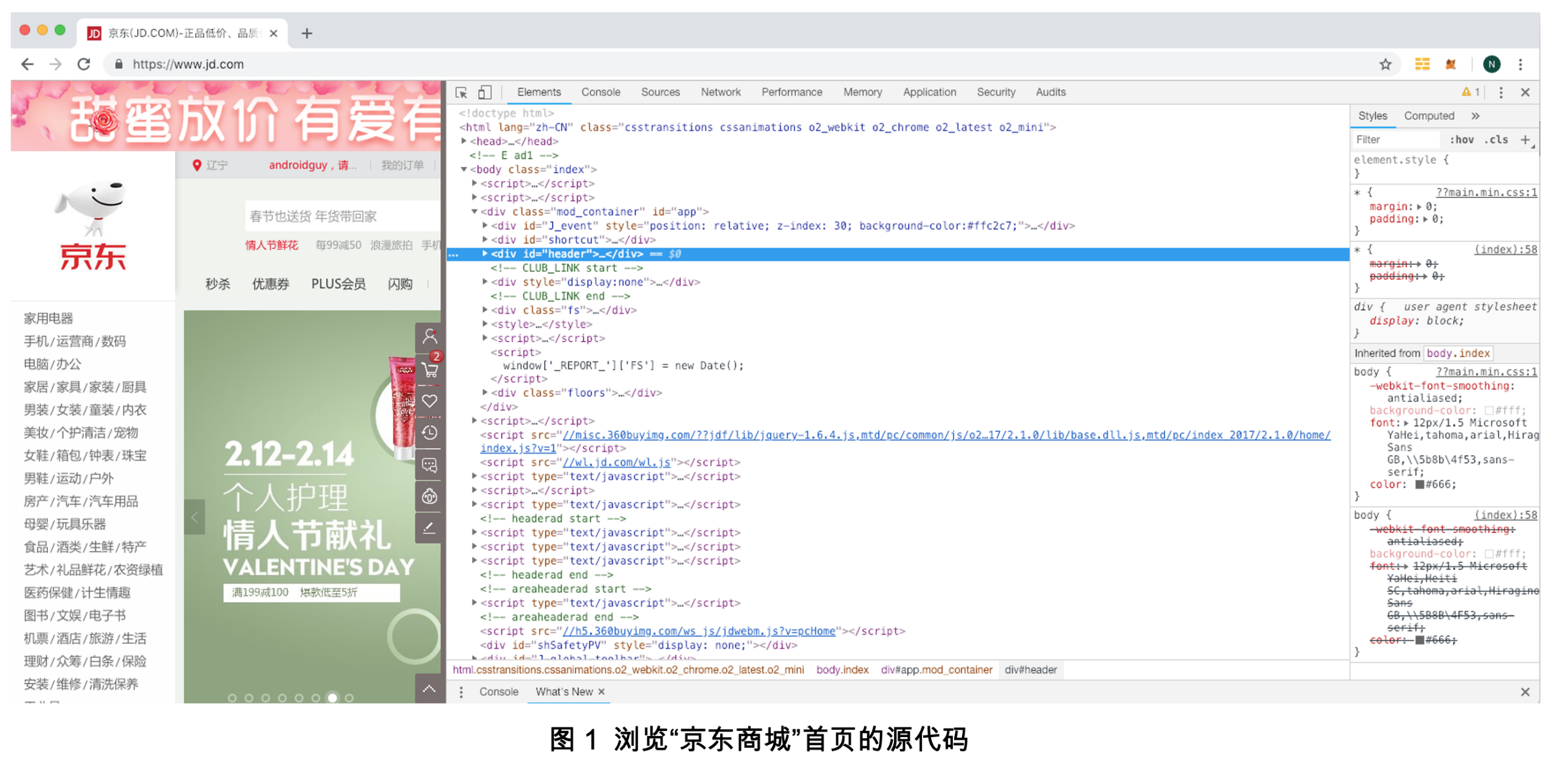
Task: Open the drawer three-dot menu beside Console
Action: [x=461, y=692]
